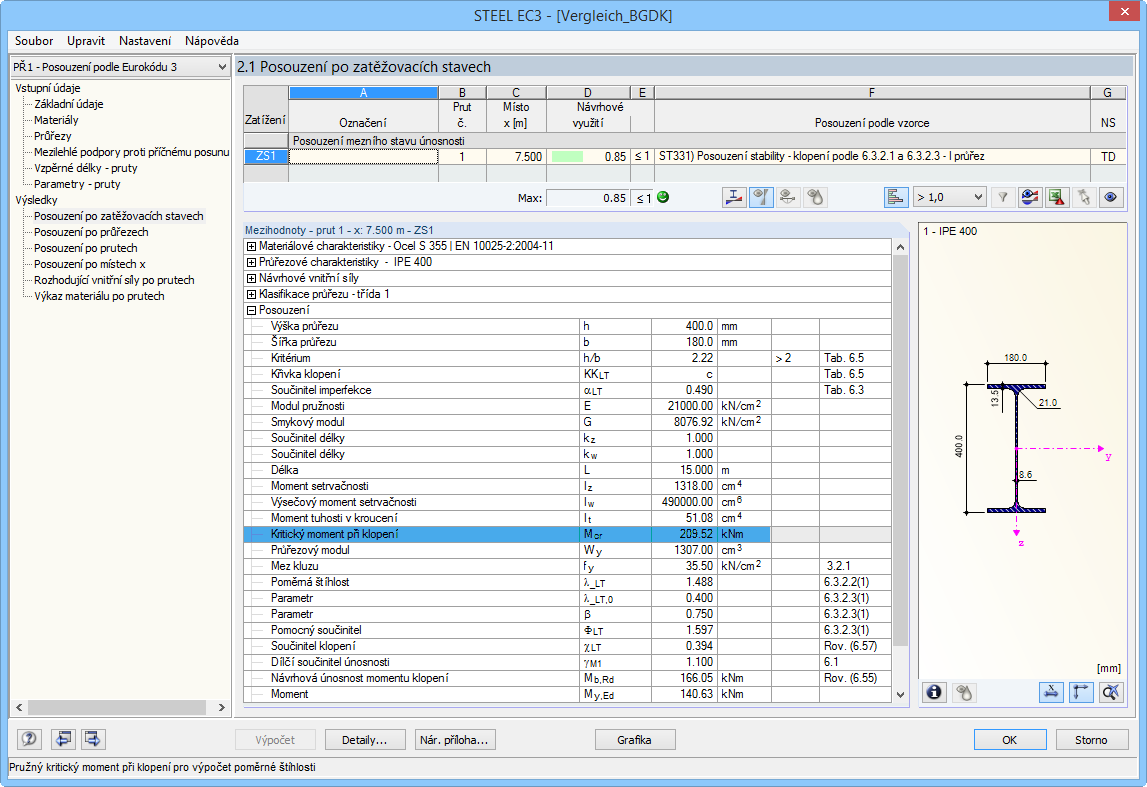Open the Nápověda menu
This screenshot has width=1147, height=787.
click(211, 41)
